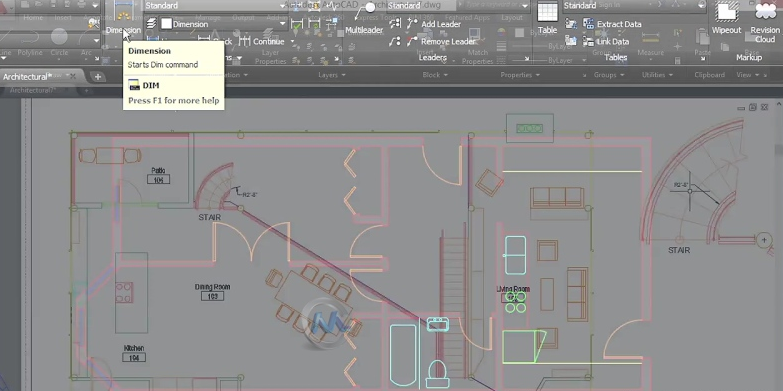
Task: Open the Standard table style dropdown
Action: [x=635, y=5]
